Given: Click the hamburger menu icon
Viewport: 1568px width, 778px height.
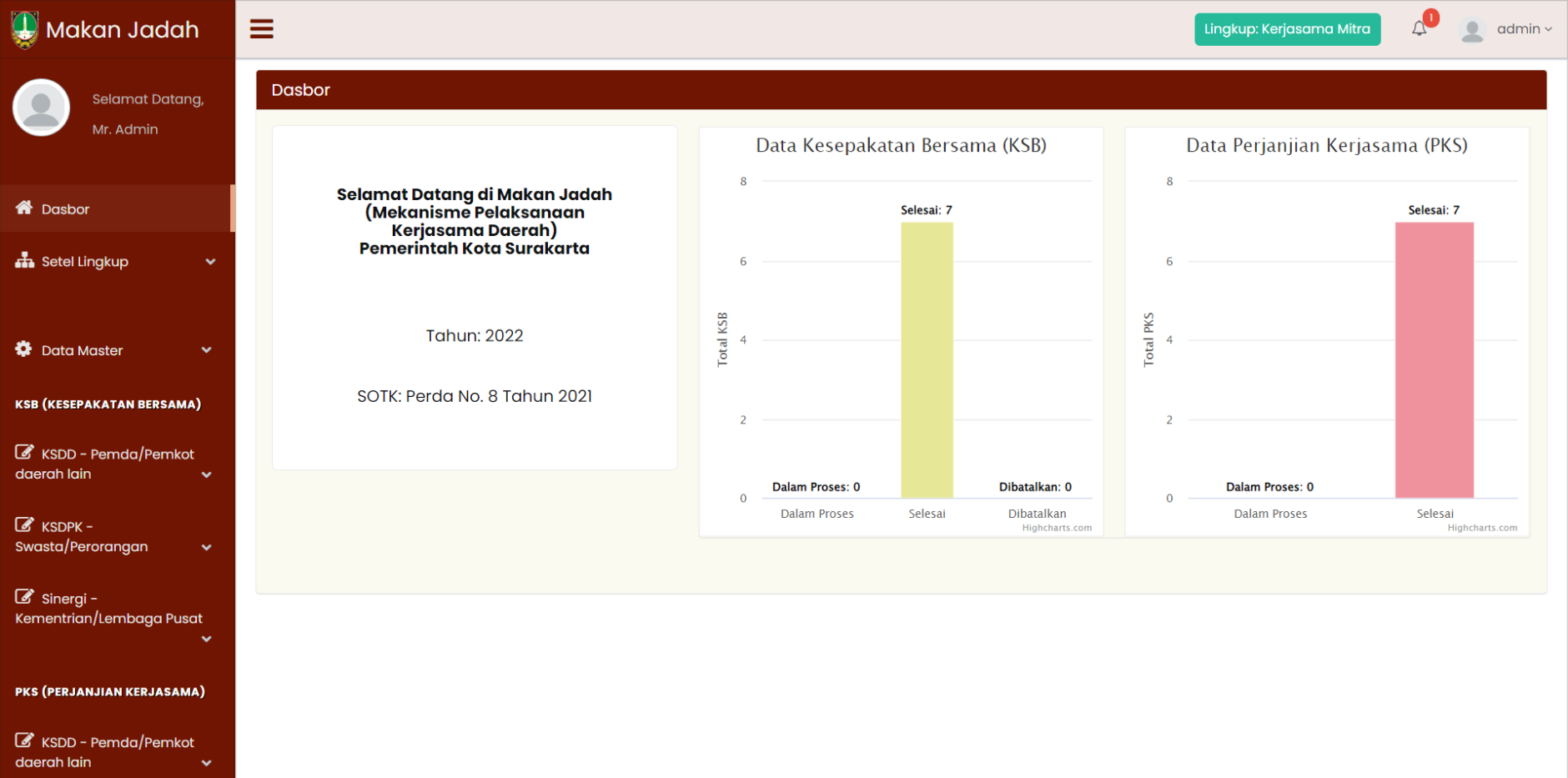Looking at the screenshot, I should [x=262, y=29].
